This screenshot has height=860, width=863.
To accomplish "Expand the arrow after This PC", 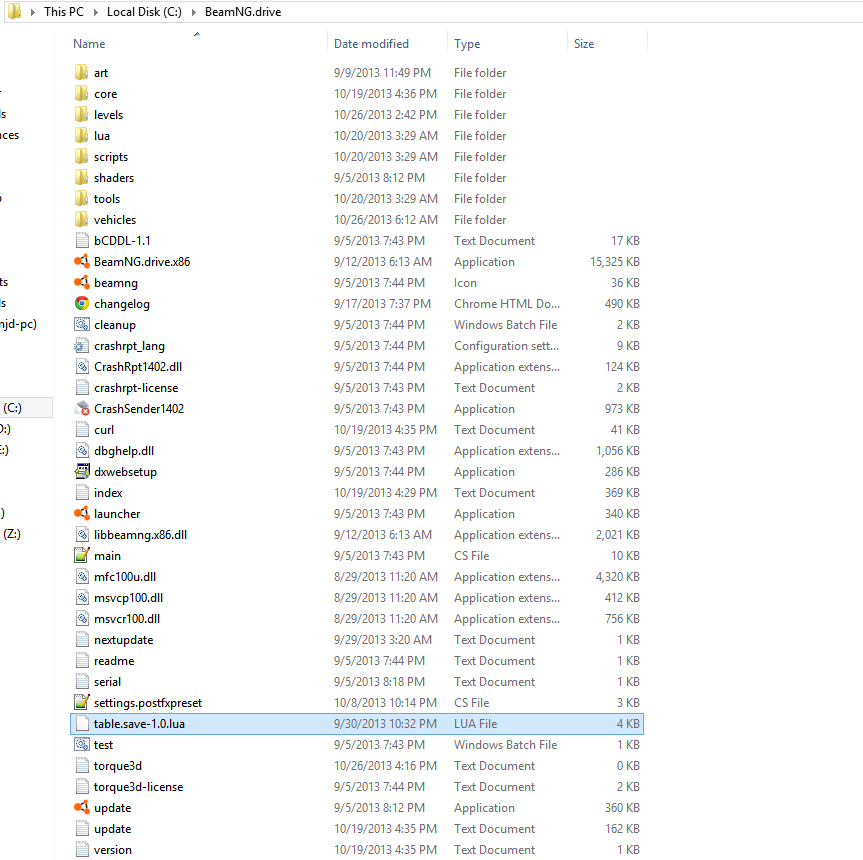I will click(x=95, y=12).
